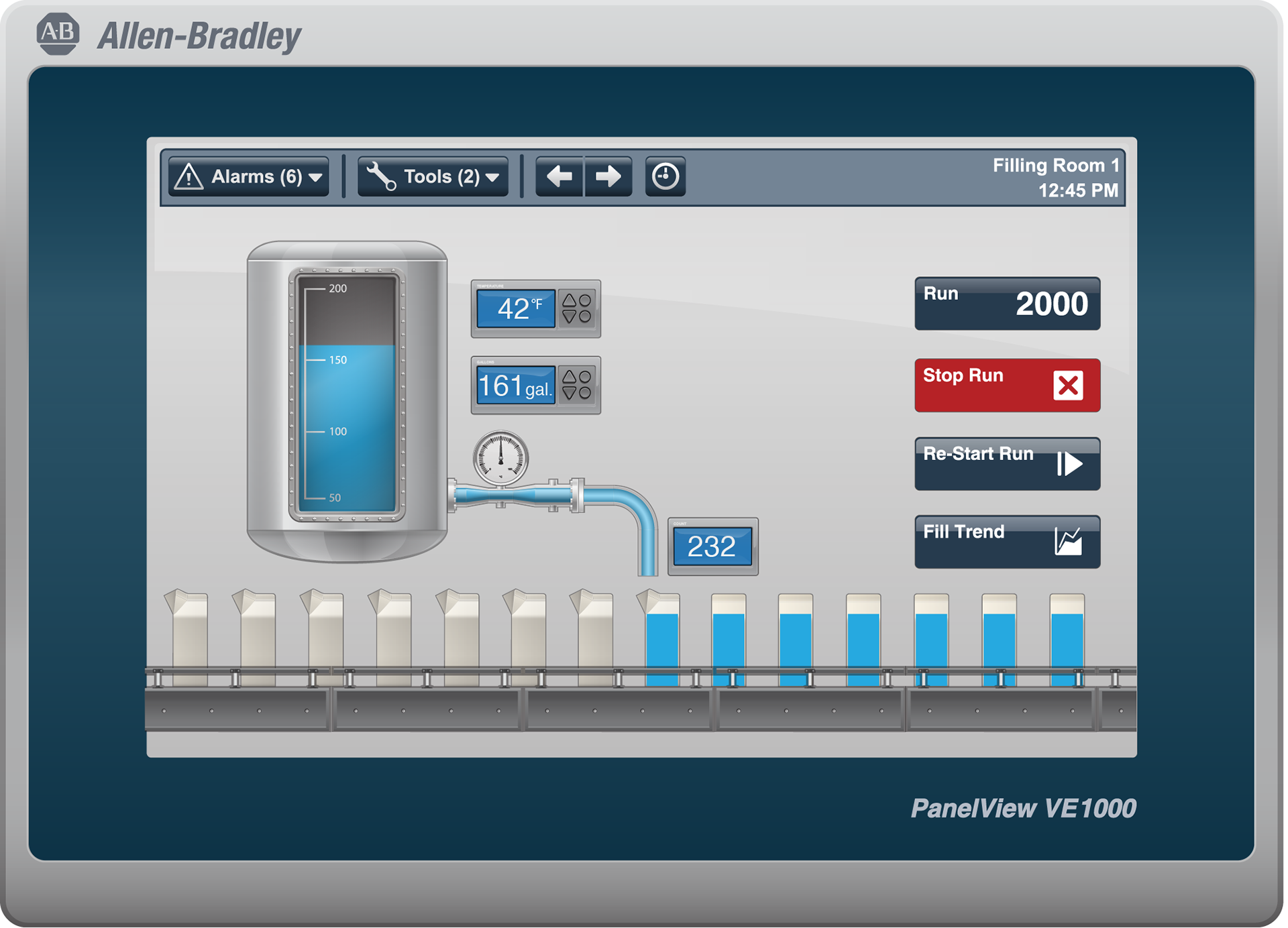Increase temperature with the up arrow

pos(569,301)
